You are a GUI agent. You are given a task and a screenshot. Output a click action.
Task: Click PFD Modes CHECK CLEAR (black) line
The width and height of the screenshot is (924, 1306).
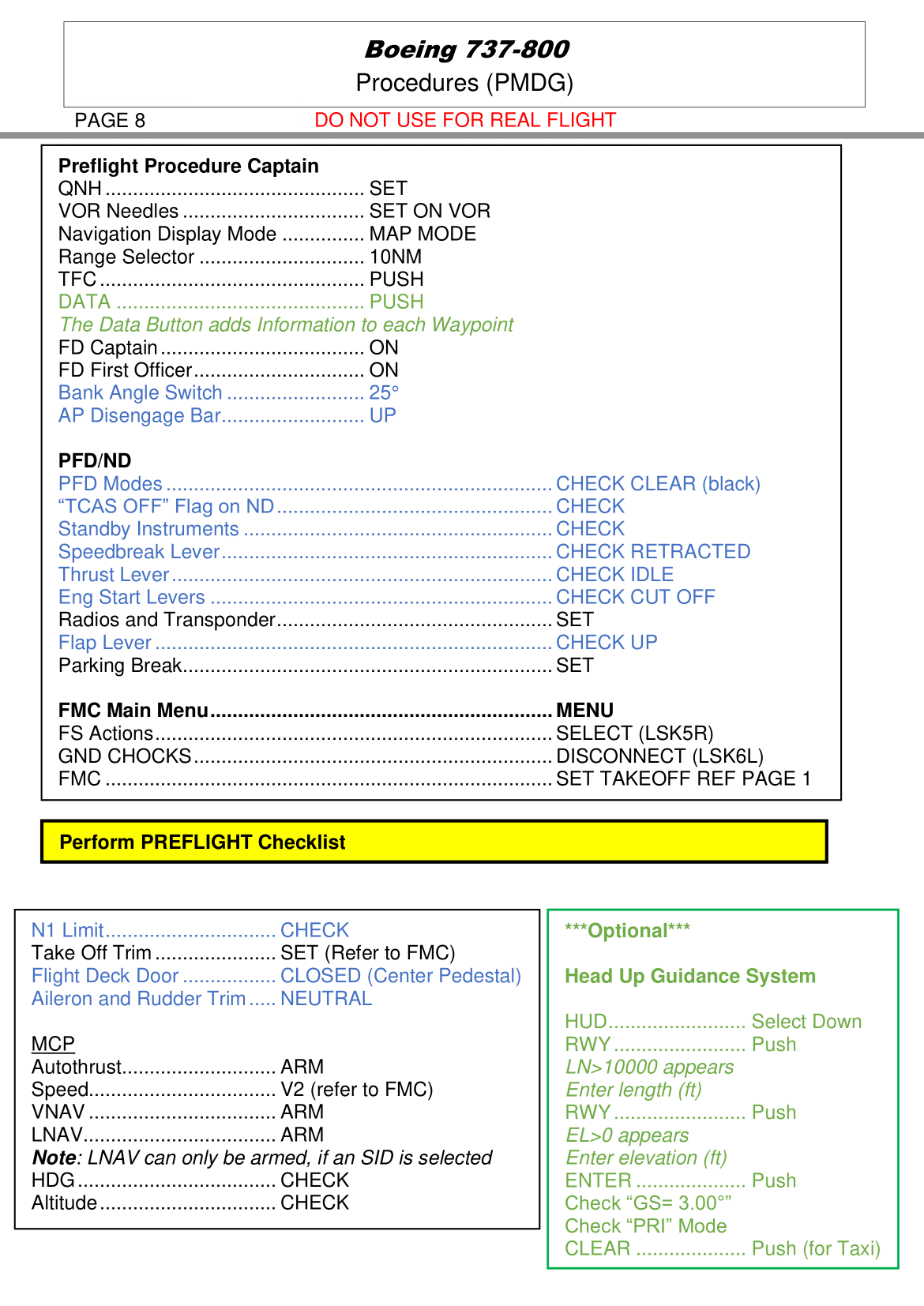(409, 483)
